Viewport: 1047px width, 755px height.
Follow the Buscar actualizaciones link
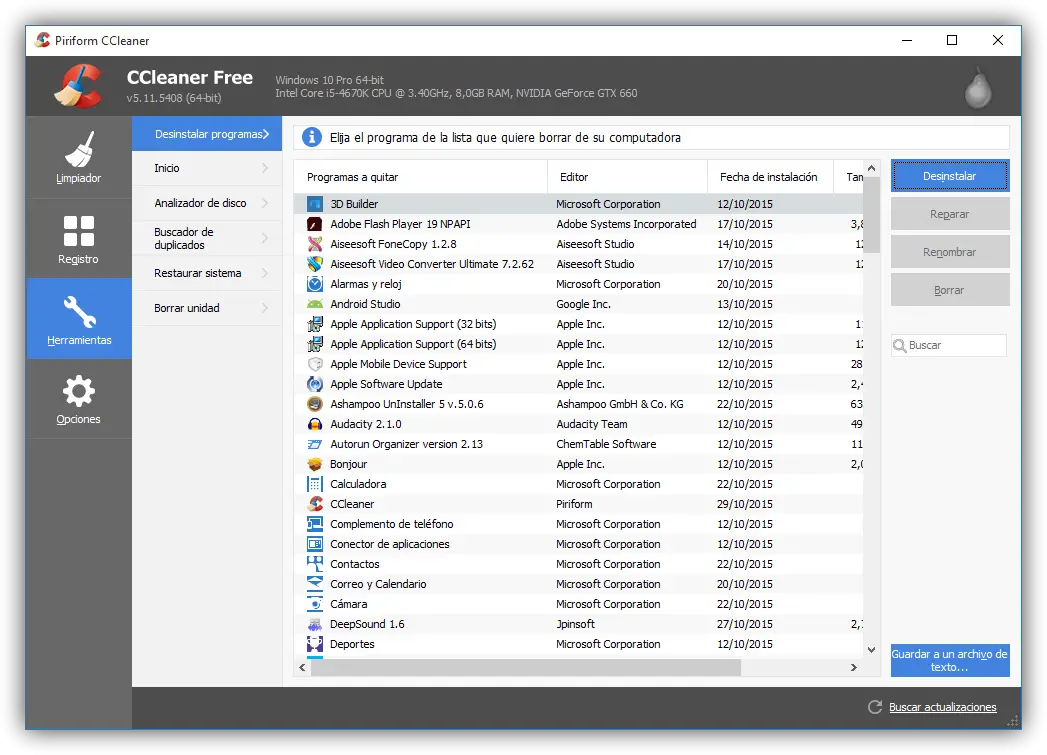[942, 707]
